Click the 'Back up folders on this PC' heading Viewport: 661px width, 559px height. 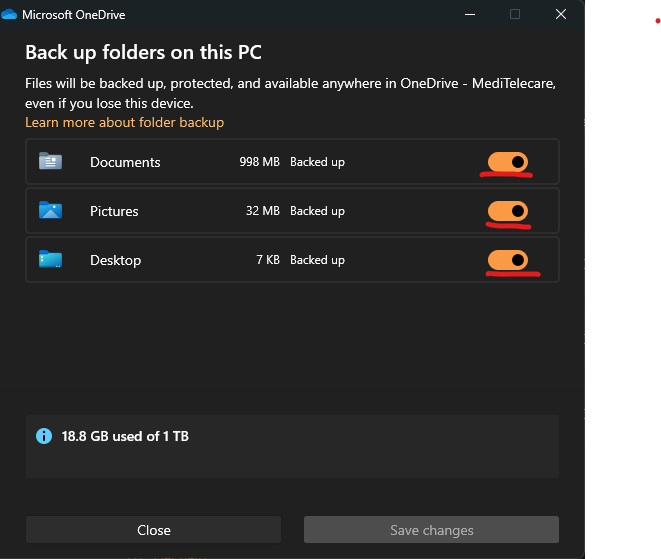[143, 53]
